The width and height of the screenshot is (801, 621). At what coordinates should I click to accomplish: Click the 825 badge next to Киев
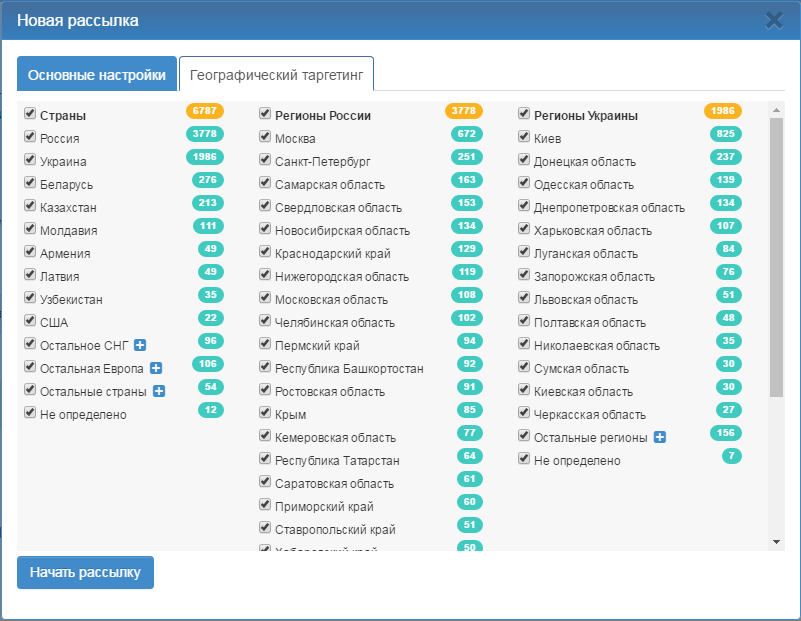pyautogui.click(x=725, y=134)
